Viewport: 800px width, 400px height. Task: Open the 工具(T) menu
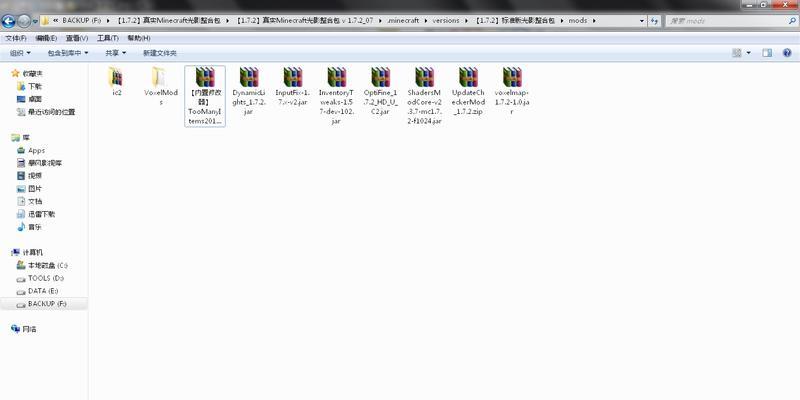tap(108, 38)
